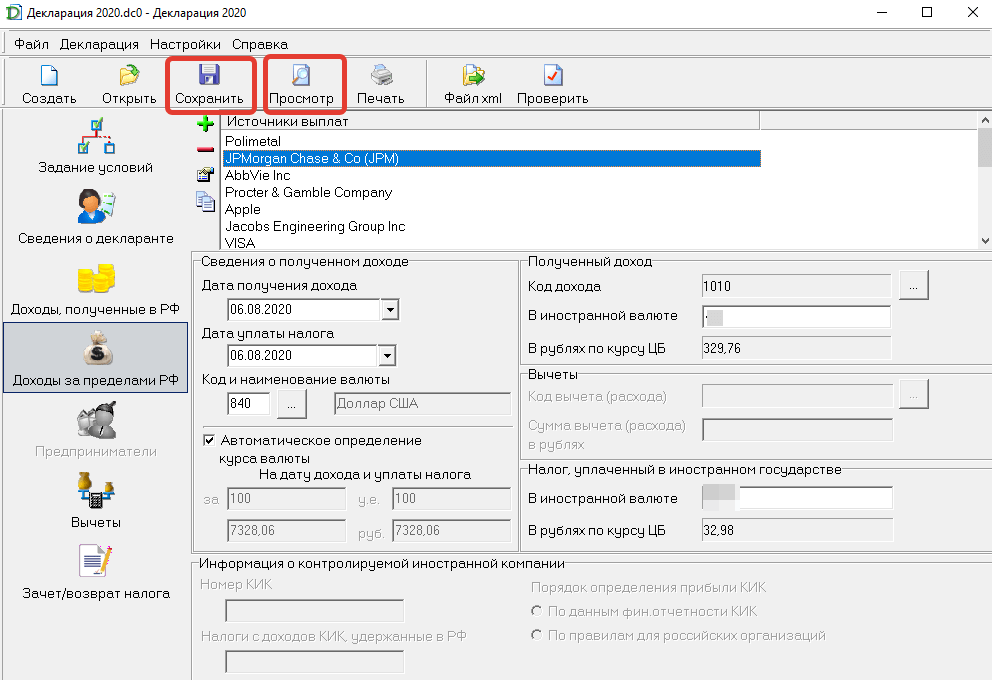
Task: Click the Код дохода field showing 1010
Action: [x=797, y=287]
